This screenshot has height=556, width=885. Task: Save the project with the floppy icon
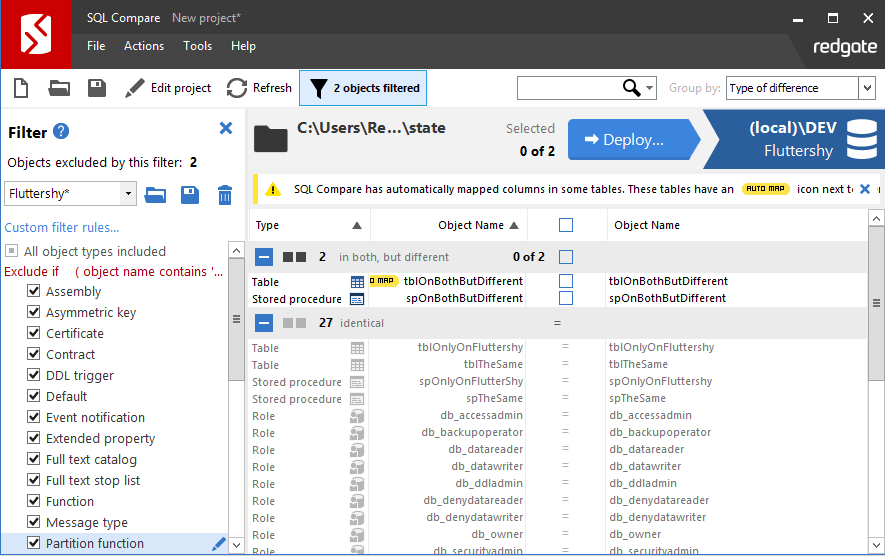(x=97, y=88)
